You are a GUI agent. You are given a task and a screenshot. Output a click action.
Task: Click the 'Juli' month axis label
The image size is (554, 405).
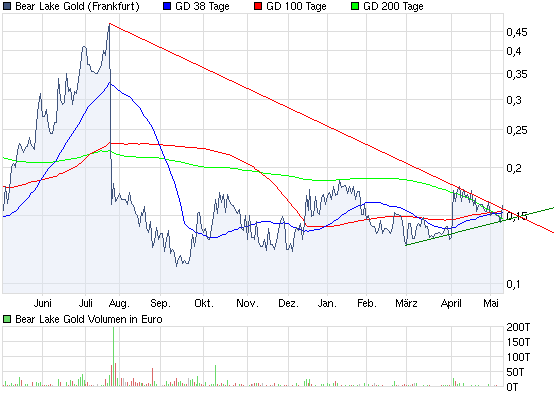86,303
